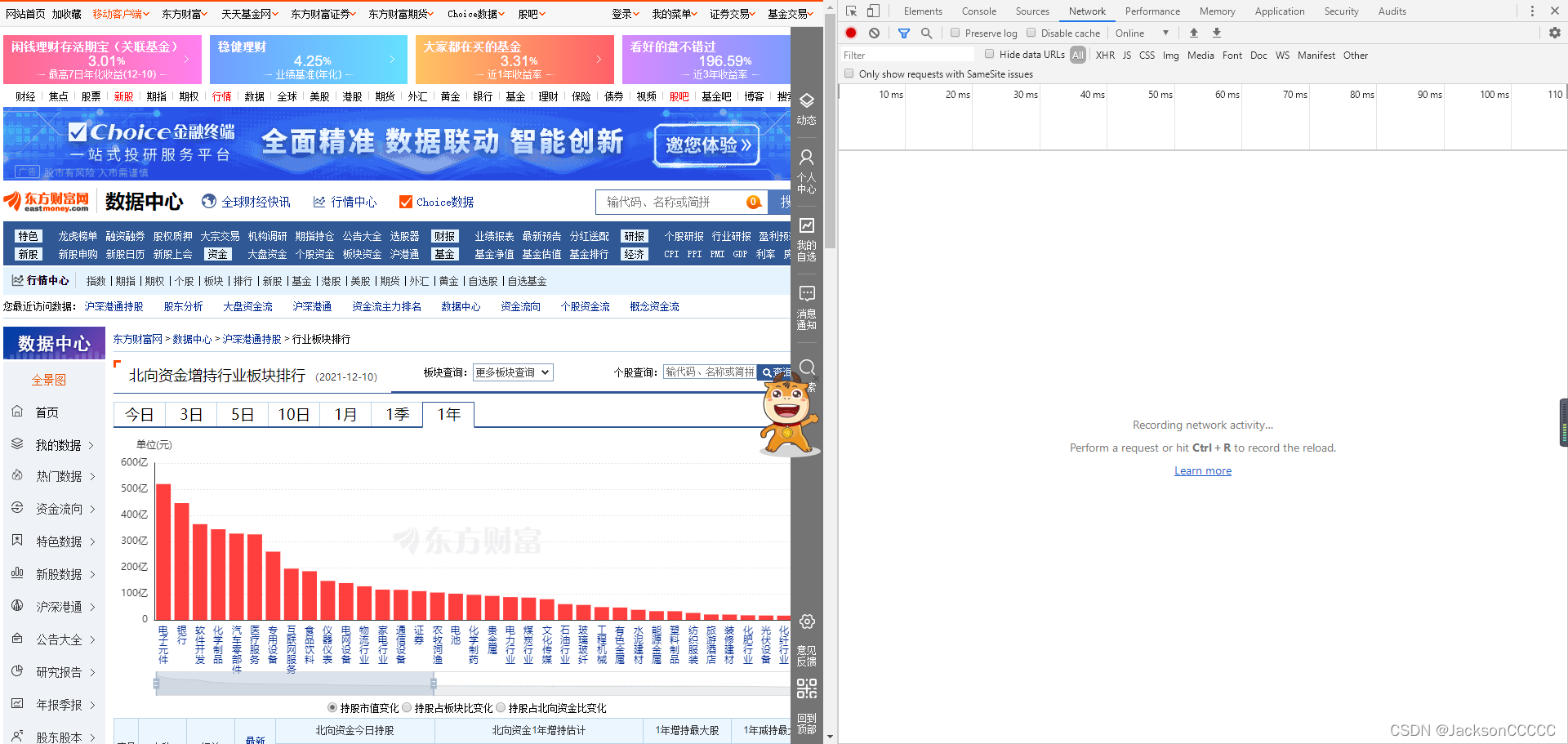Clear the network log

click(875, 33)
